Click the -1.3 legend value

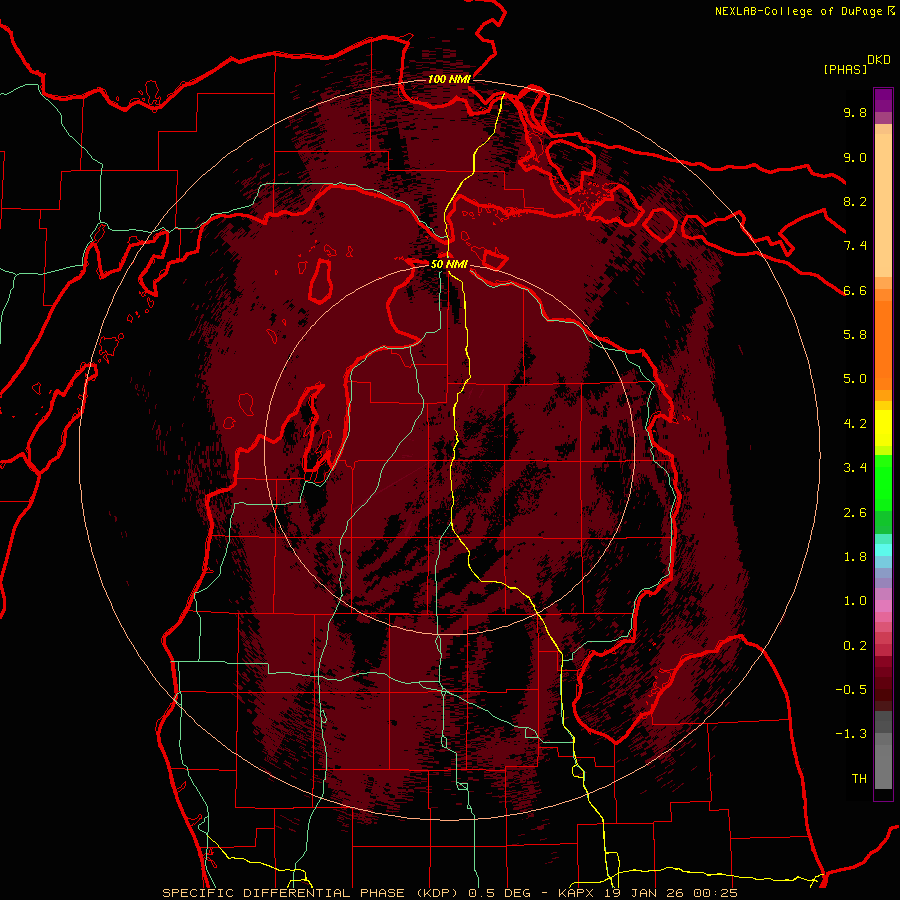tap(851, 734)
